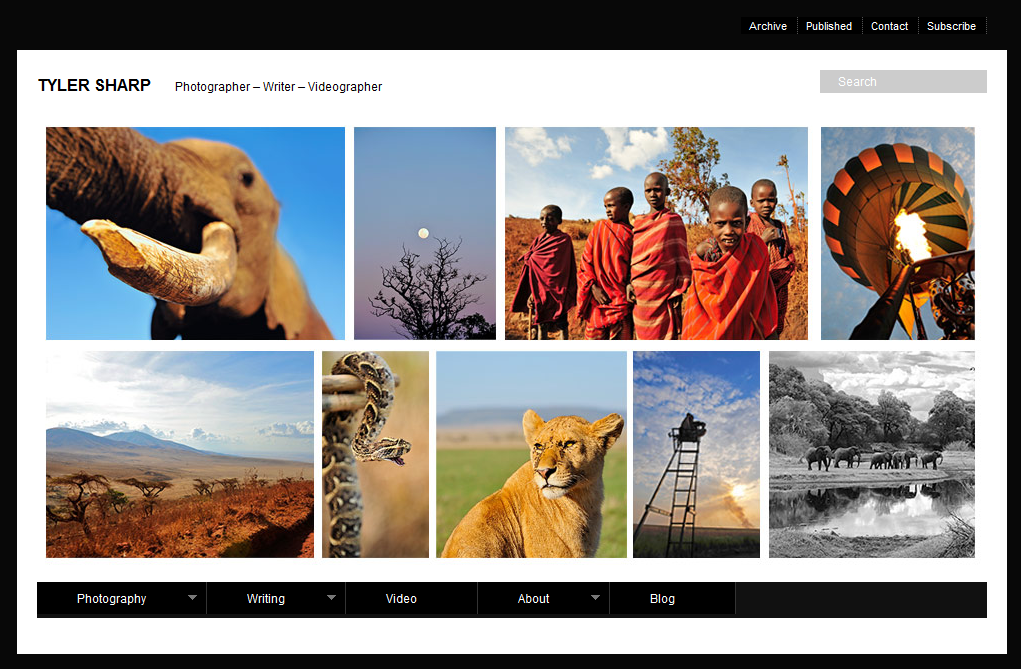The height and width of the screenshot is (669, 1021).
Task: Click the Subscribe link
Action: point(951,26)
